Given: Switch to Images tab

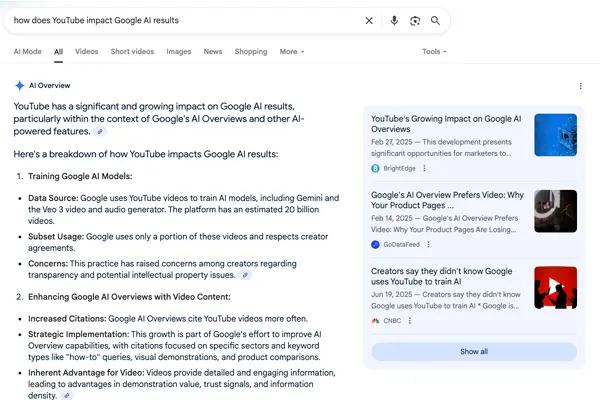Looking at the screenshot, I should 179,52.
